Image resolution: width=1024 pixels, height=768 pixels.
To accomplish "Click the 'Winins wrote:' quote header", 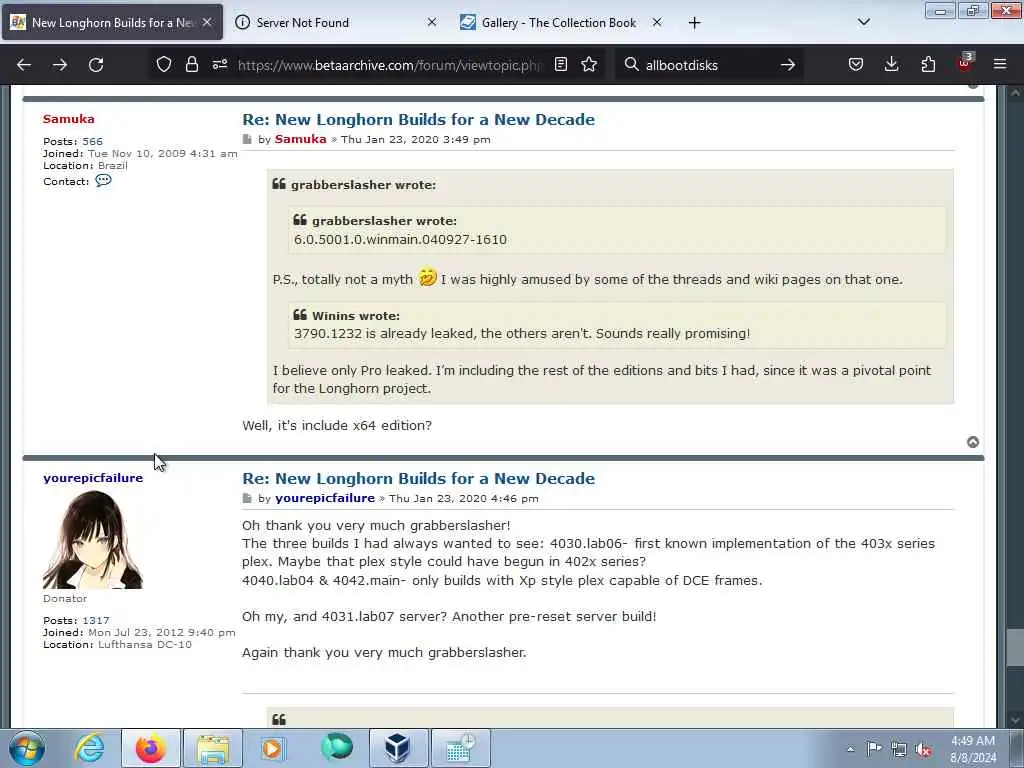I will click(x=356, y=315).
